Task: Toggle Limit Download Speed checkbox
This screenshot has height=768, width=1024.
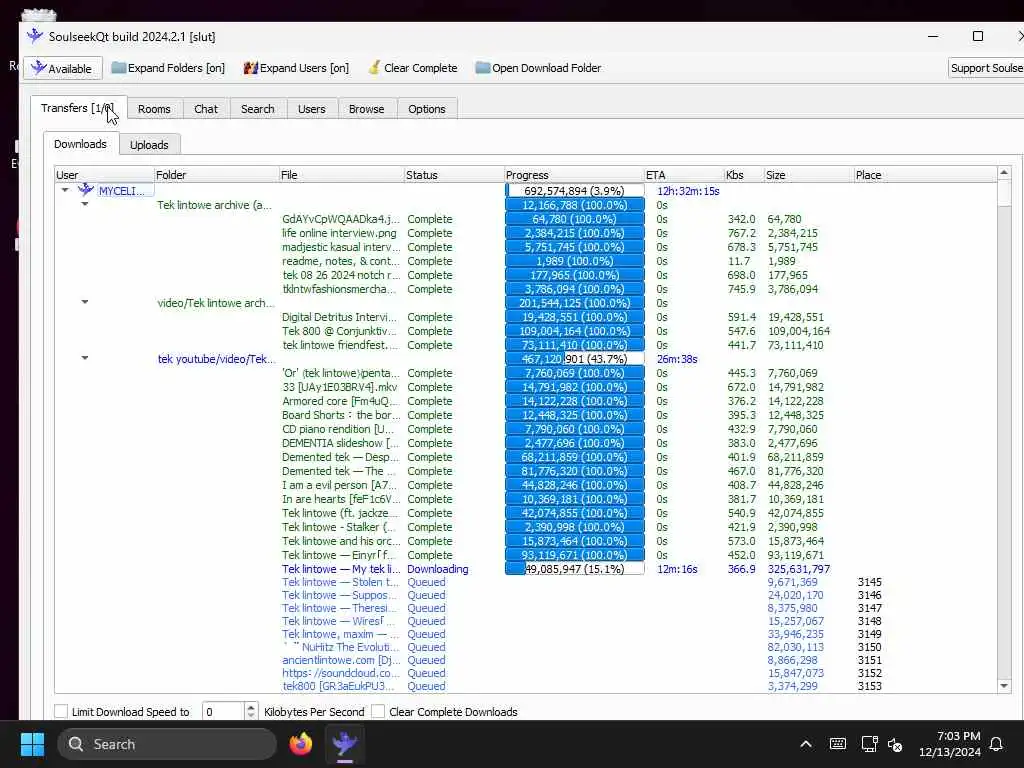Action: click(x=61, y=711)
